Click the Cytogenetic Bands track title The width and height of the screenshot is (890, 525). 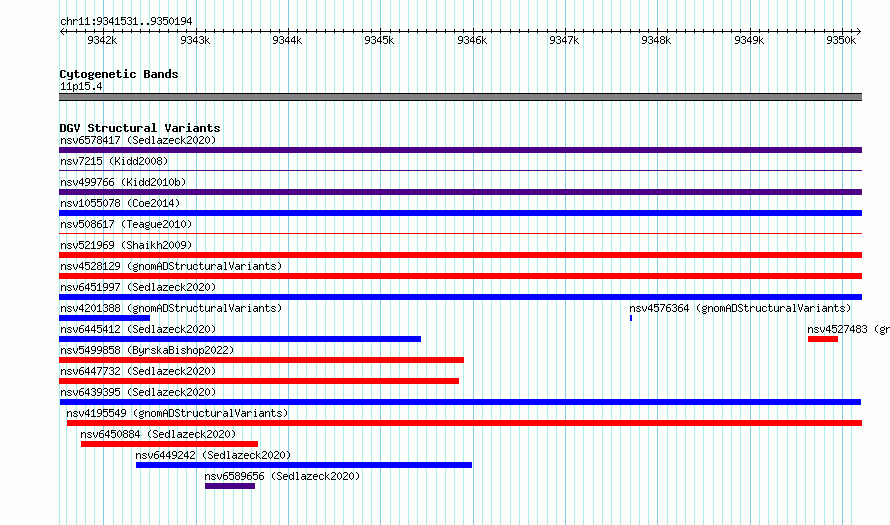coord(119,74)
